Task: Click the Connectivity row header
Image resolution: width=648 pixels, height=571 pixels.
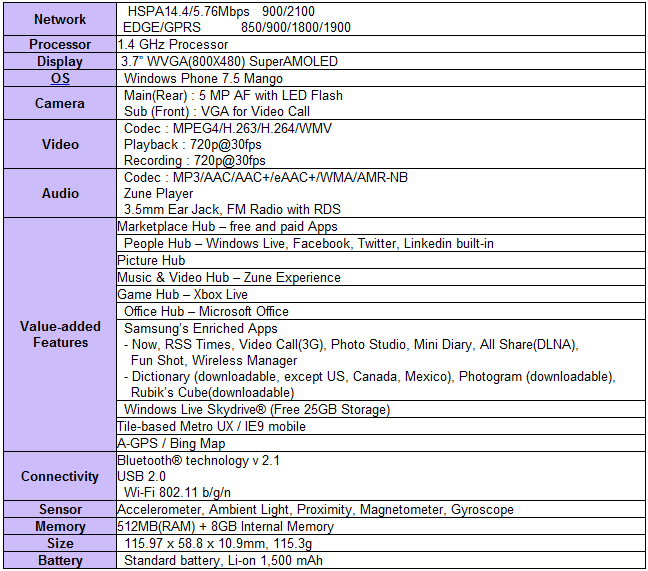Action: tap(60, 476)
